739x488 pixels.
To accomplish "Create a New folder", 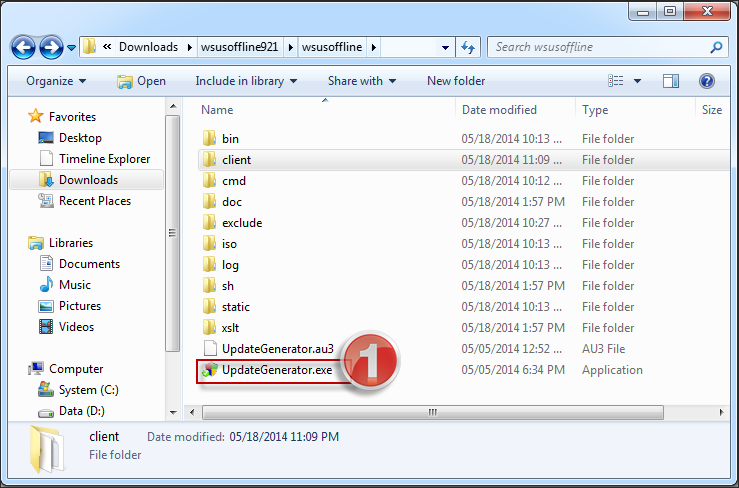I will (x=456, y=81).
